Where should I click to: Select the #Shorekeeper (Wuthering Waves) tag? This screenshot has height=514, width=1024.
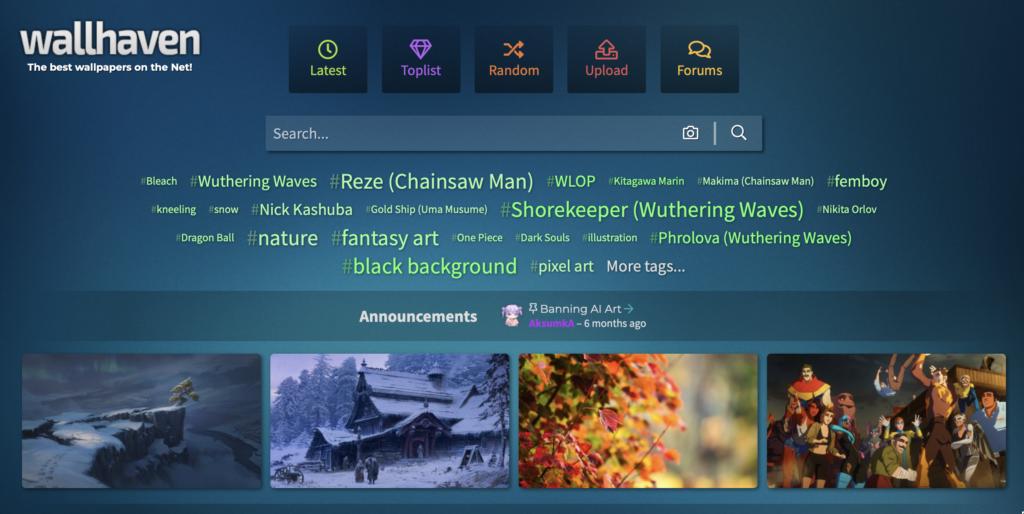pos(652,210)
